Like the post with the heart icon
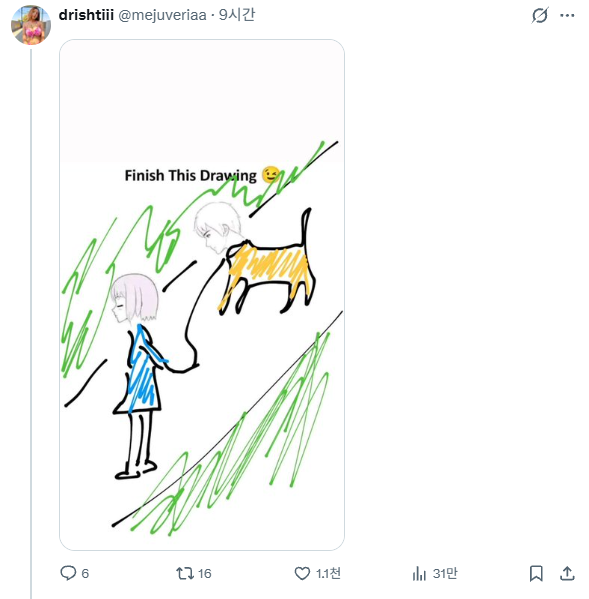 (302, 573)
